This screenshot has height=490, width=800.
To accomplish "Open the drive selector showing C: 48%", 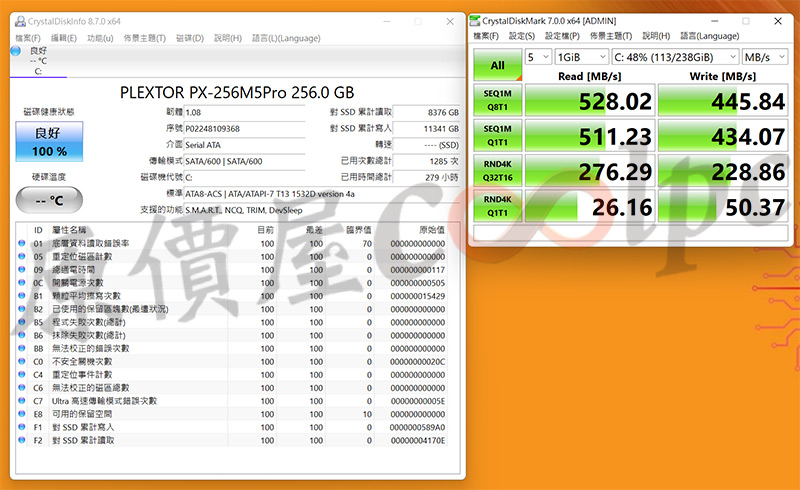I will coord(676,57).
